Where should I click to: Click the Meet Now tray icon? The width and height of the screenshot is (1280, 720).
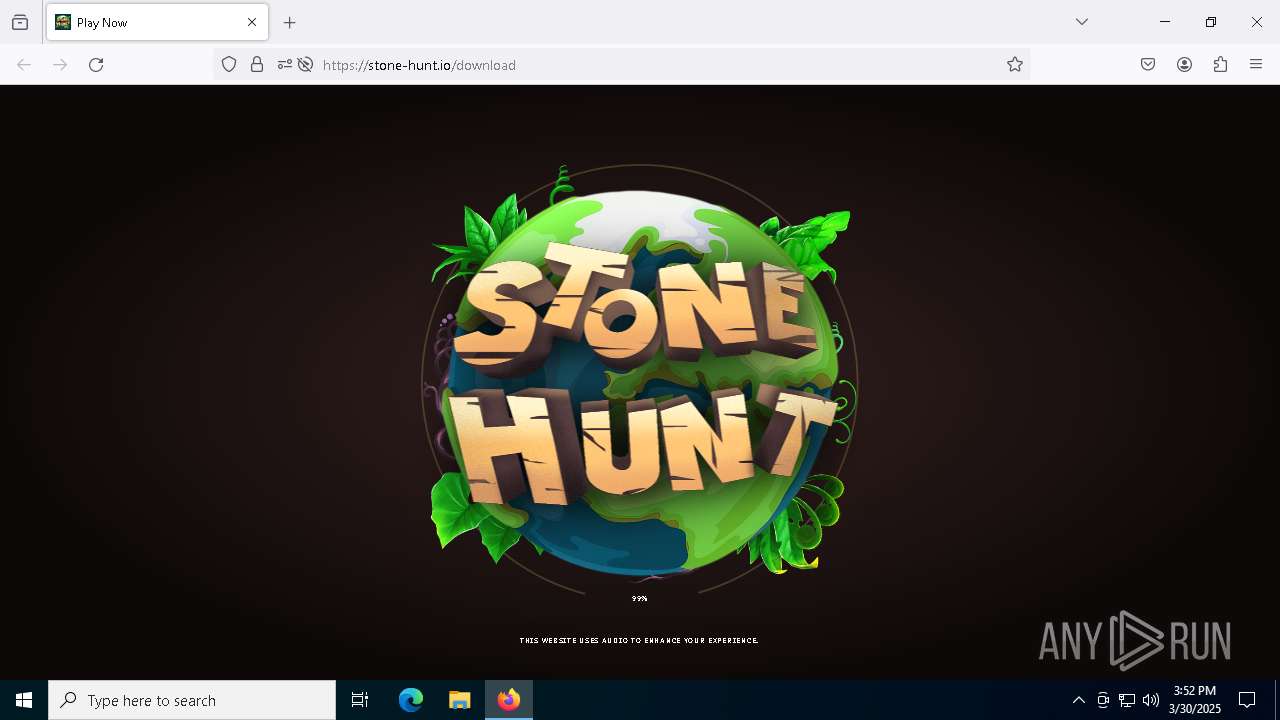pos(1103,700)
